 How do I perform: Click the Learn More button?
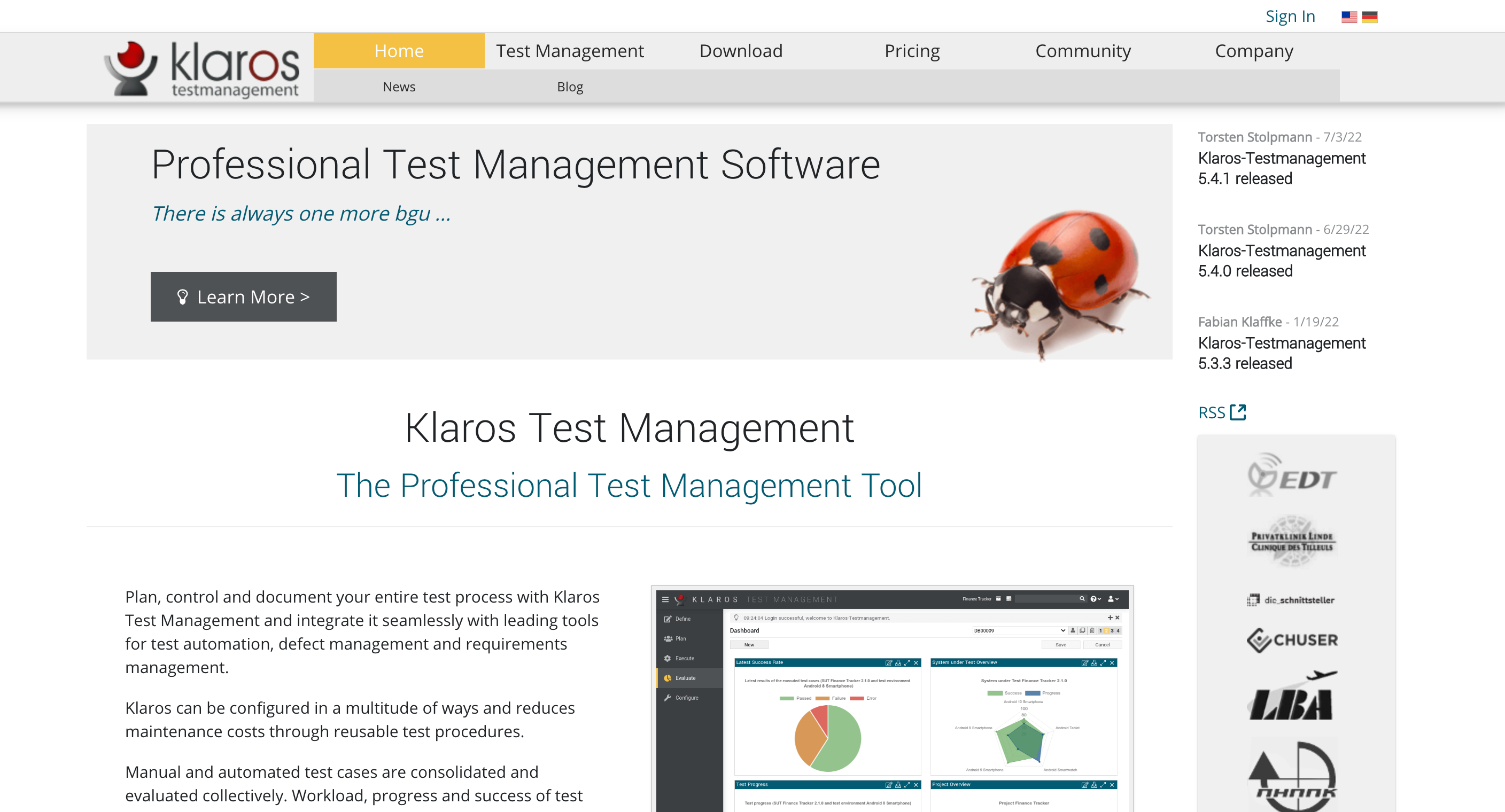tap(244, 297)
